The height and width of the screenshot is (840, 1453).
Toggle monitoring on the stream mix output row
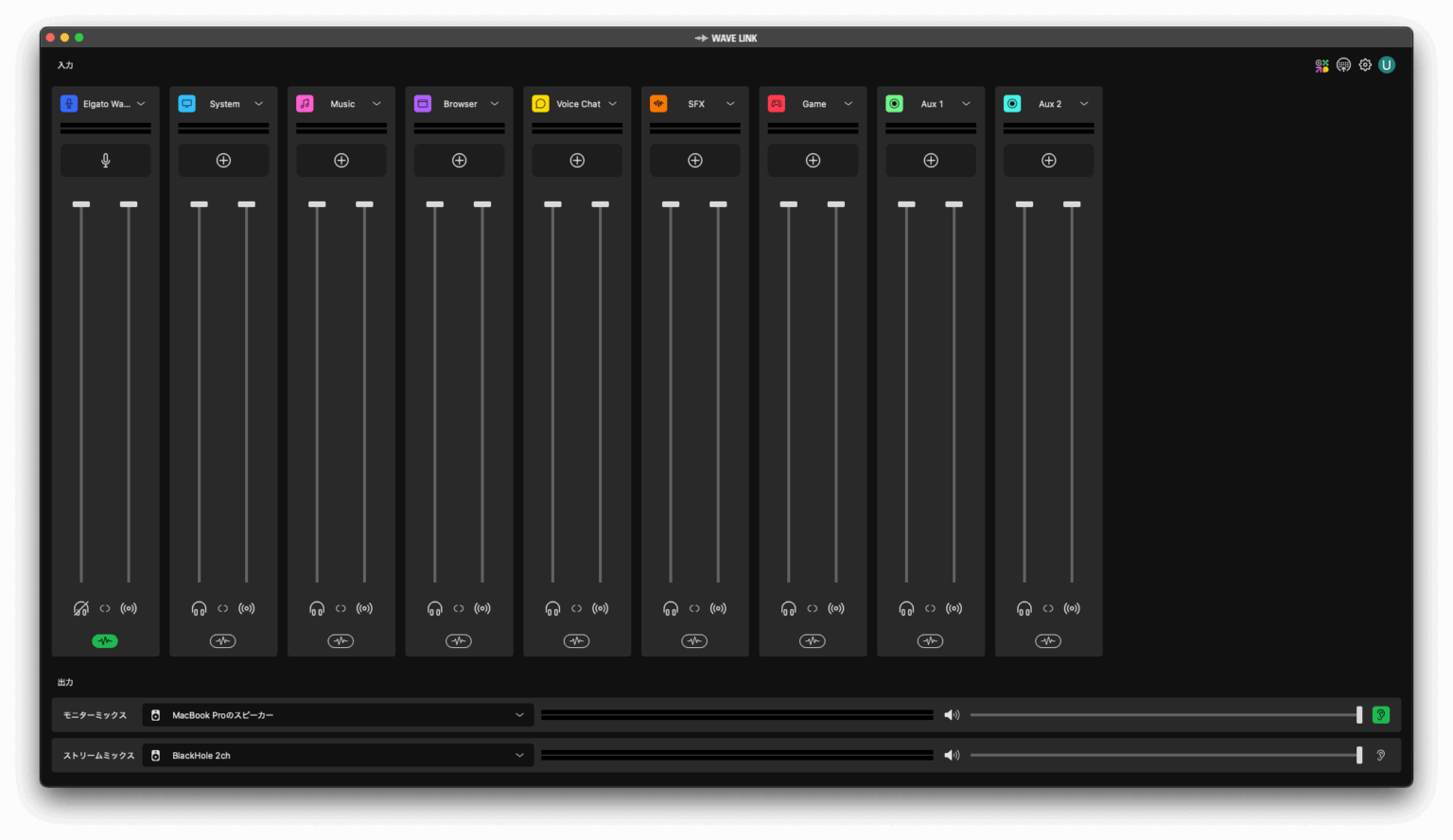click(1380, 755)
